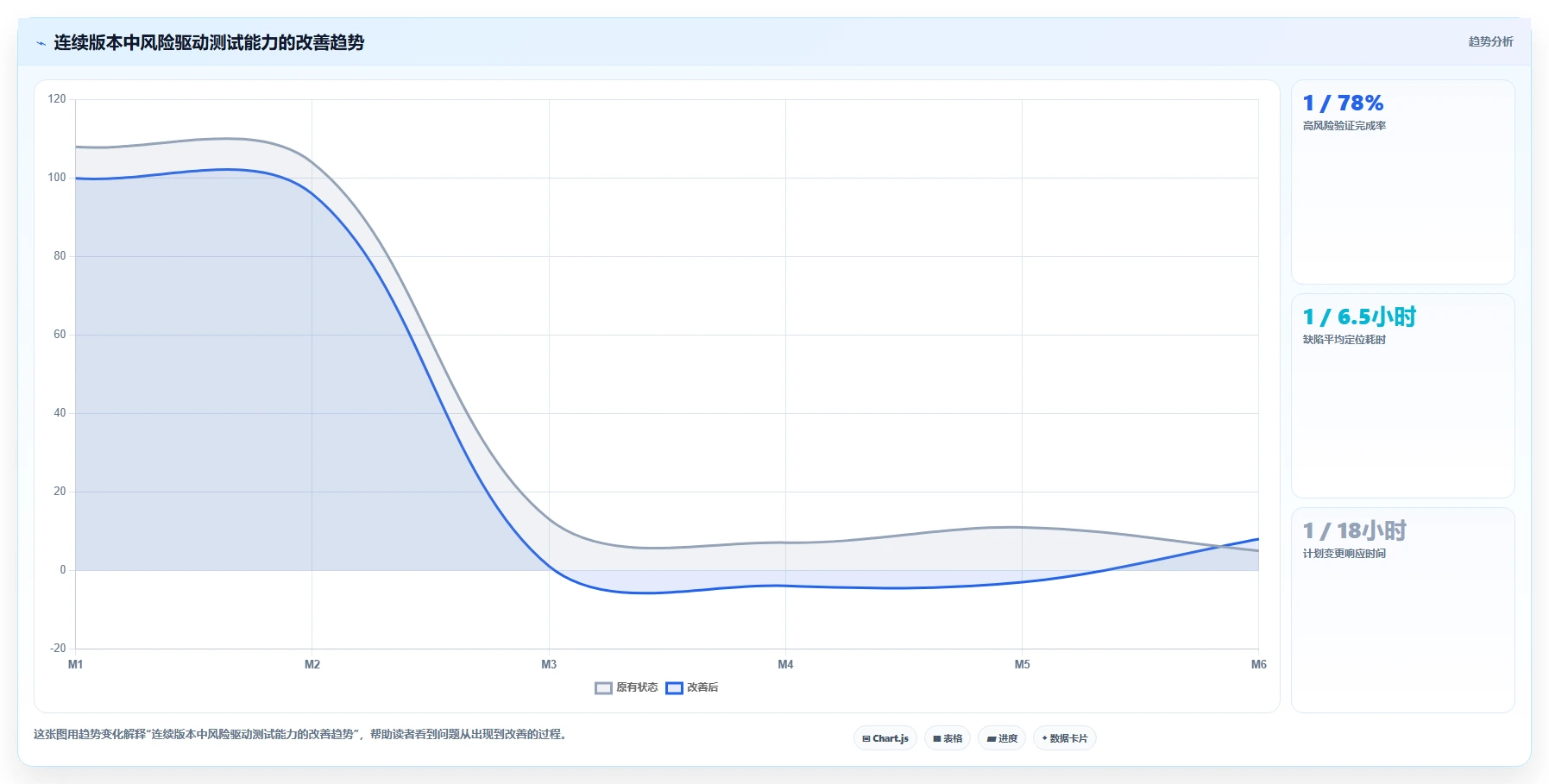Image resolution: width=1549 pixels, height=784 pixels.
Task: Open the 高风险验证完成率 78% card
Action: pyautogui.click(x=1403, y=182)
